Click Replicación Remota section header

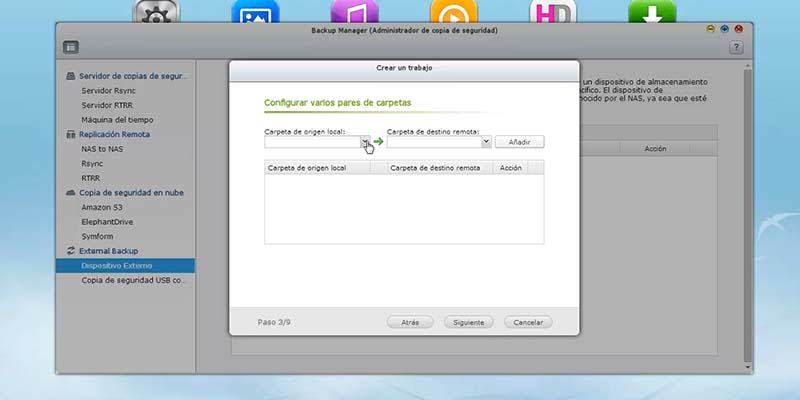pos(114,135)
